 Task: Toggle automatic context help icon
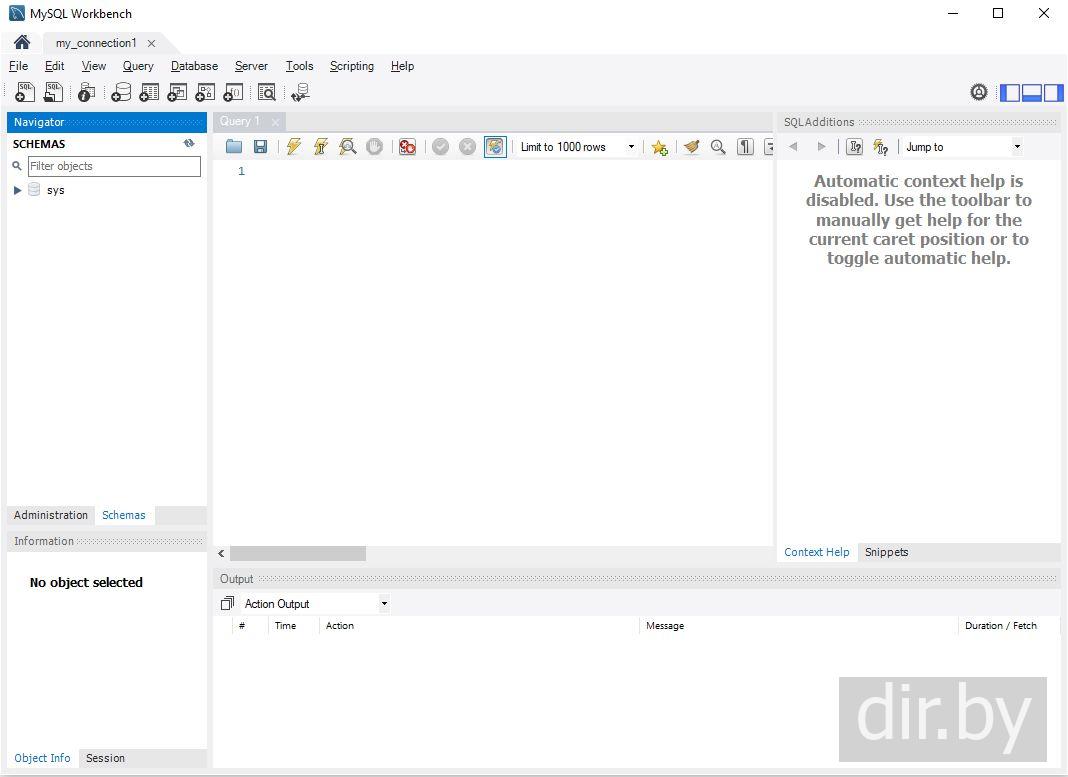click(x=880, y=147)
